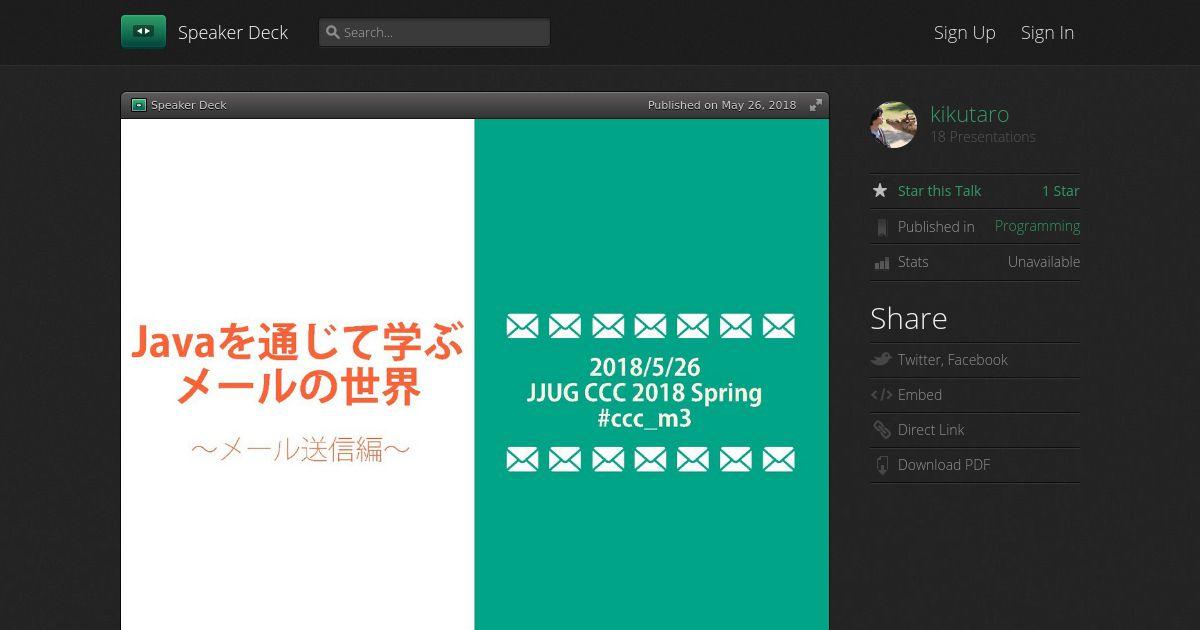The width and height of the screenshot is (1200, 630).
Task: Click the embed code brackets icon
Action: click(x=881, y=395)
